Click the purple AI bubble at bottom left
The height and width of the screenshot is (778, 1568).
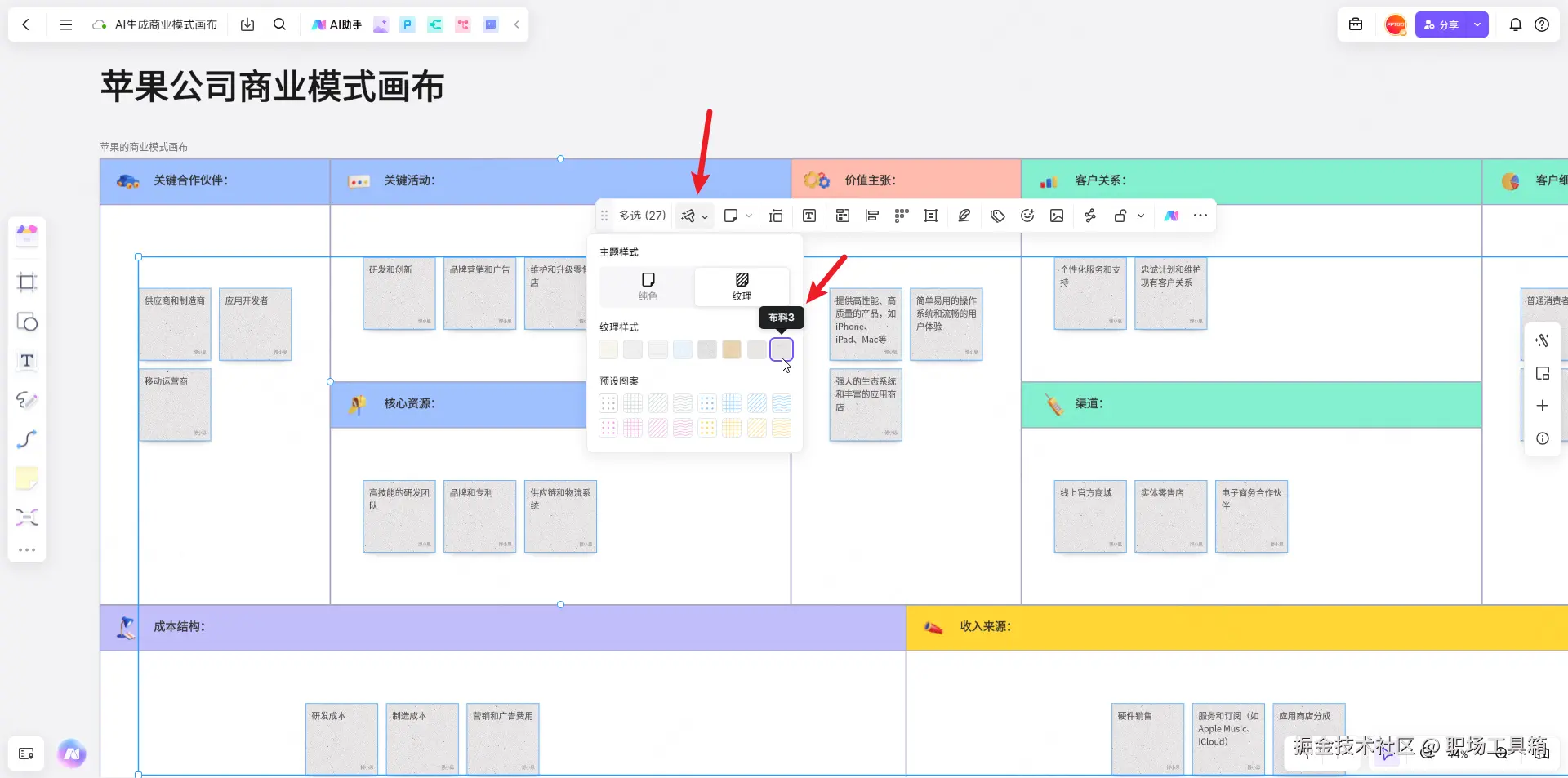(x=72, y=754)
